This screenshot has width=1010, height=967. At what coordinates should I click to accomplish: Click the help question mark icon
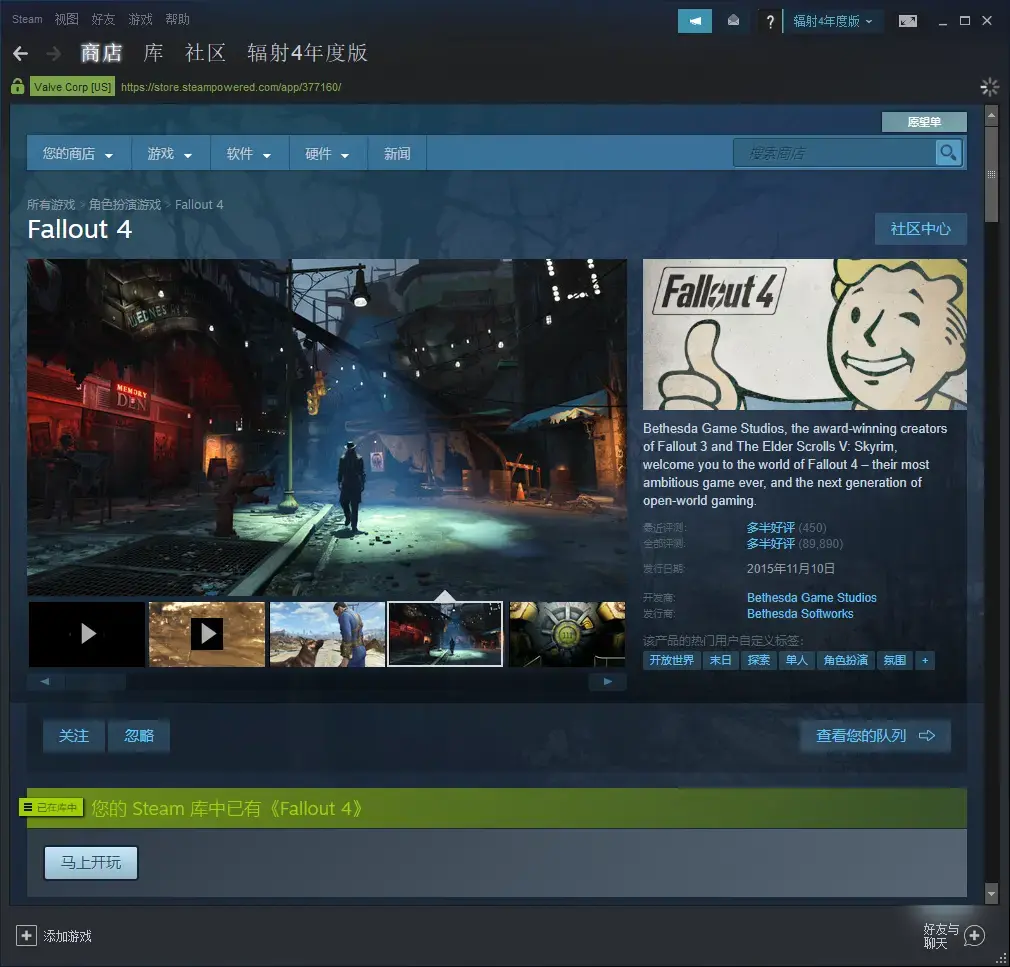(x=770, y=21)
